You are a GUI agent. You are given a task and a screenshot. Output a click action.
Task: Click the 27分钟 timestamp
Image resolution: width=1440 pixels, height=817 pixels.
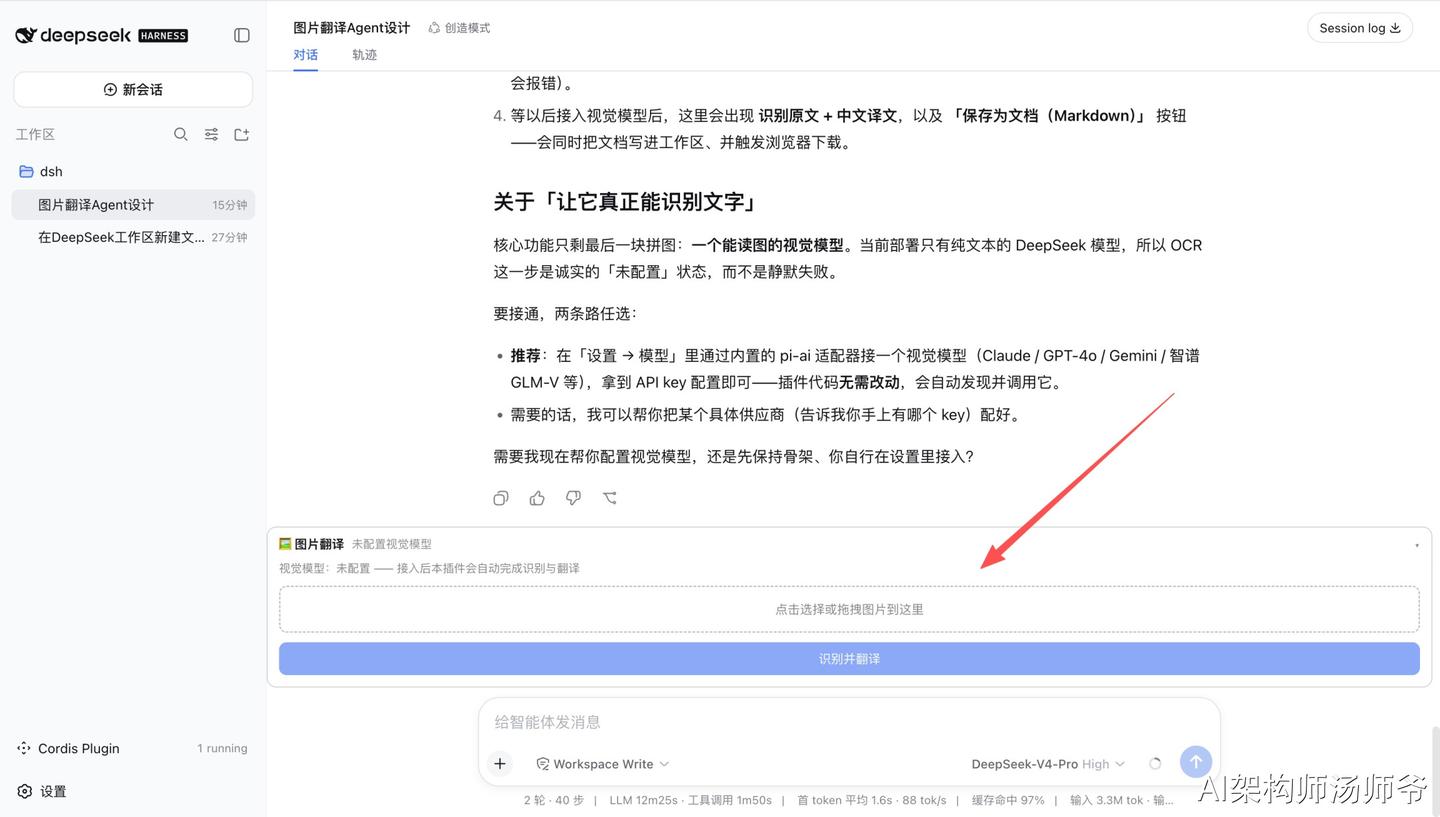229,237
